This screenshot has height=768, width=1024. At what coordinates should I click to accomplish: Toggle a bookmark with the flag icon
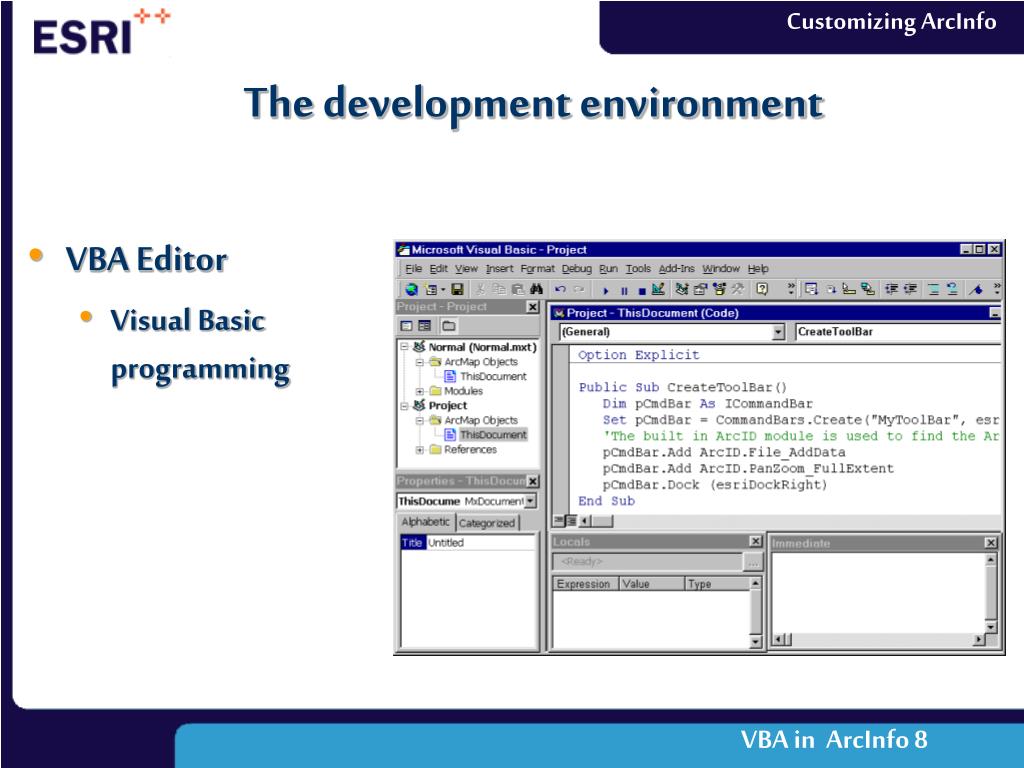[x=976, y=289]
